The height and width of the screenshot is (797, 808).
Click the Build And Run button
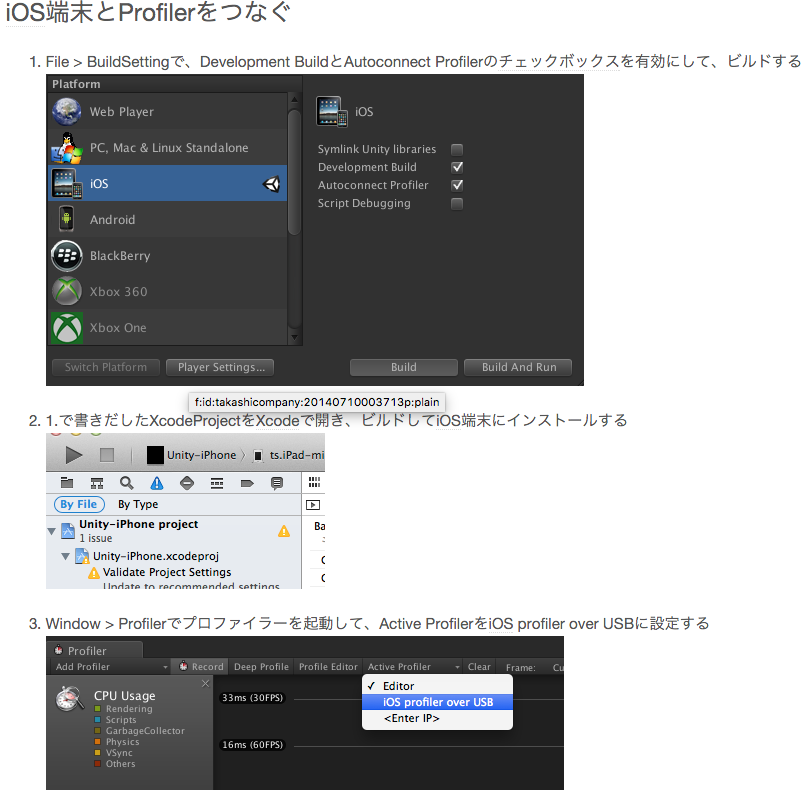pos(517,367)
